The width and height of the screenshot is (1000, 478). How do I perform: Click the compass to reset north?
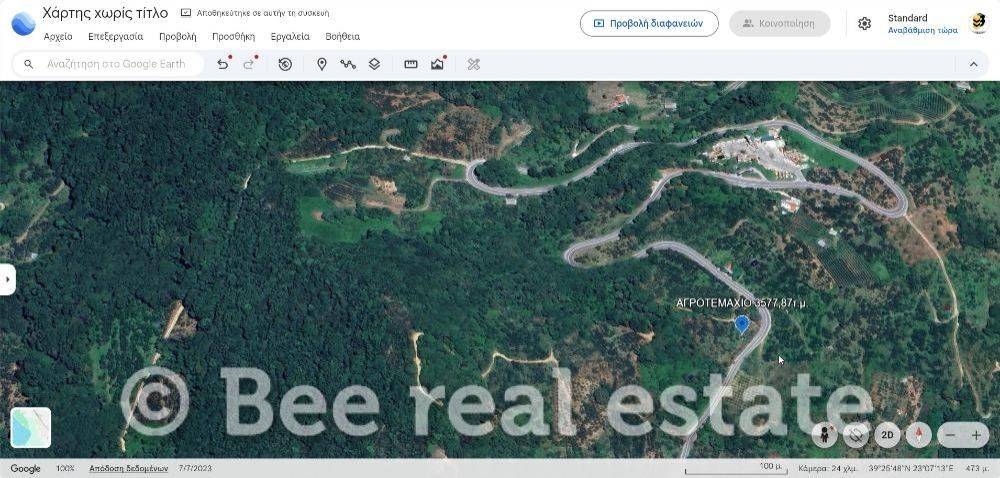point(918,435)
